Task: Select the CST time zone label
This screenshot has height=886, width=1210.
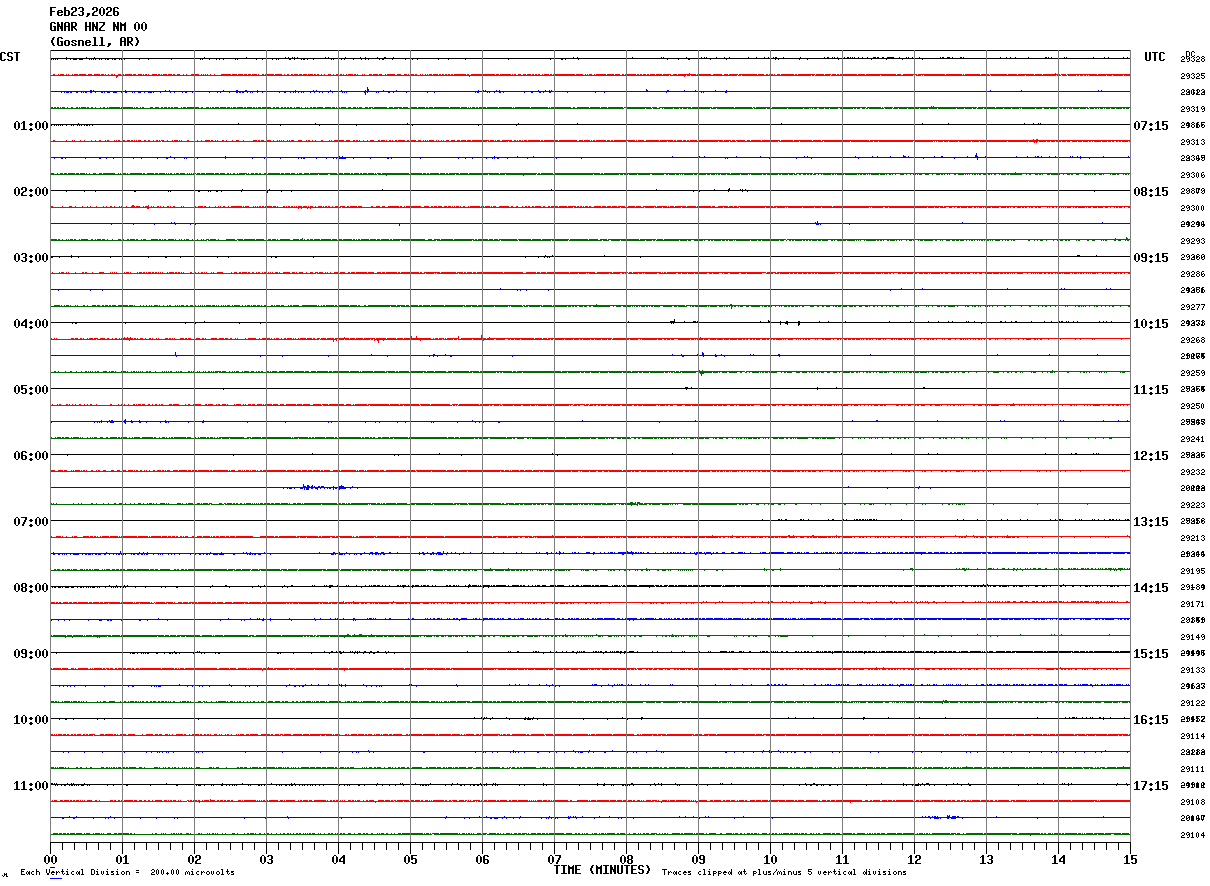Action: pyautogui.click(x=10, y=57)
